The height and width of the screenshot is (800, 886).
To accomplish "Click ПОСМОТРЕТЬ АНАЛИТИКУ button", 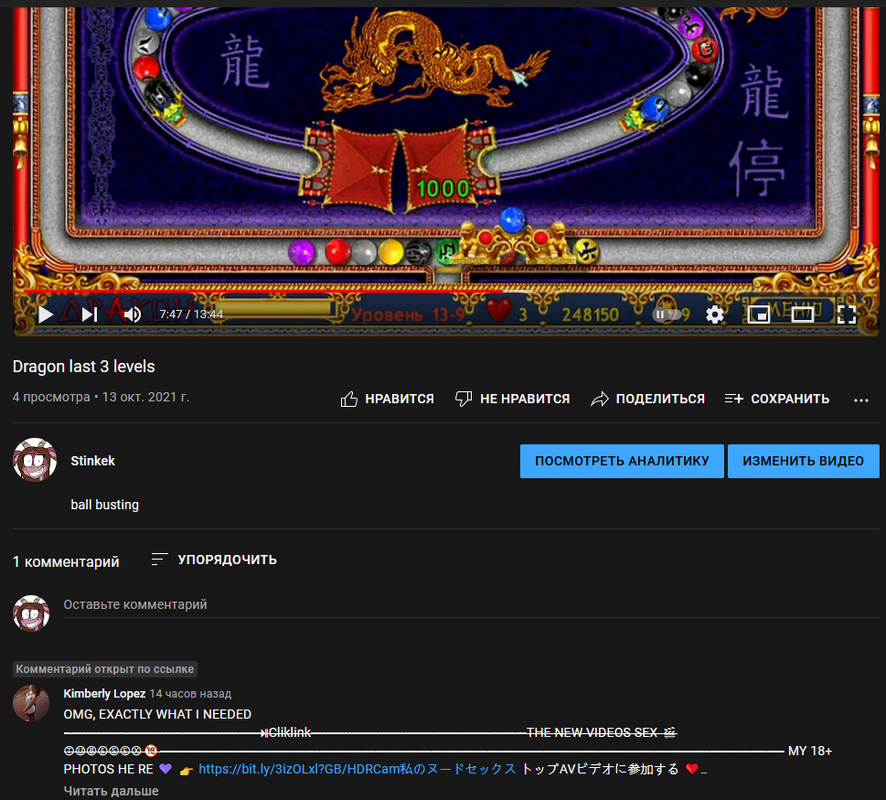I will (622, 461).
